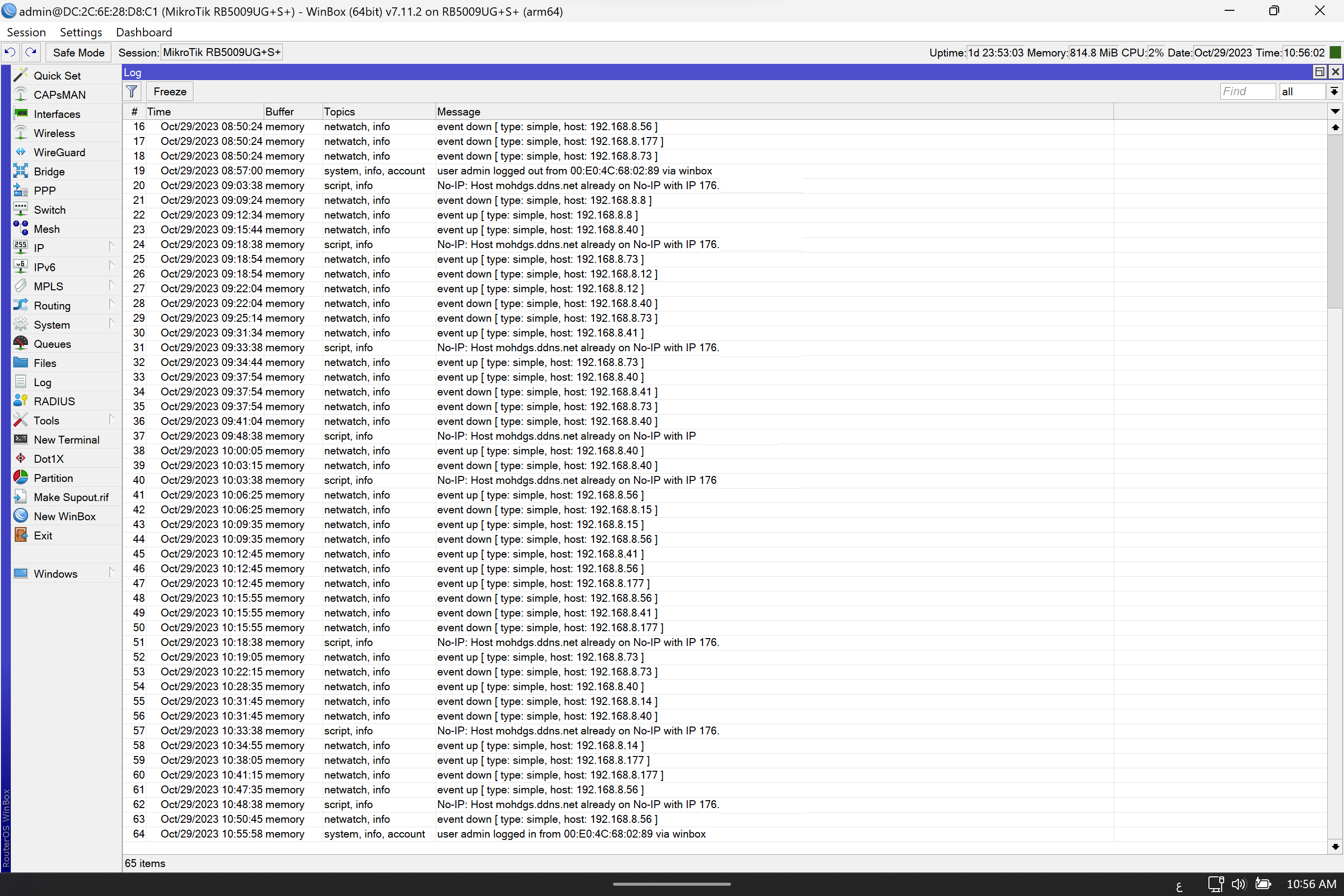Open the Dashboard menu
Viewport: 1344px width, 896px height.
click(x=143, y=32)
